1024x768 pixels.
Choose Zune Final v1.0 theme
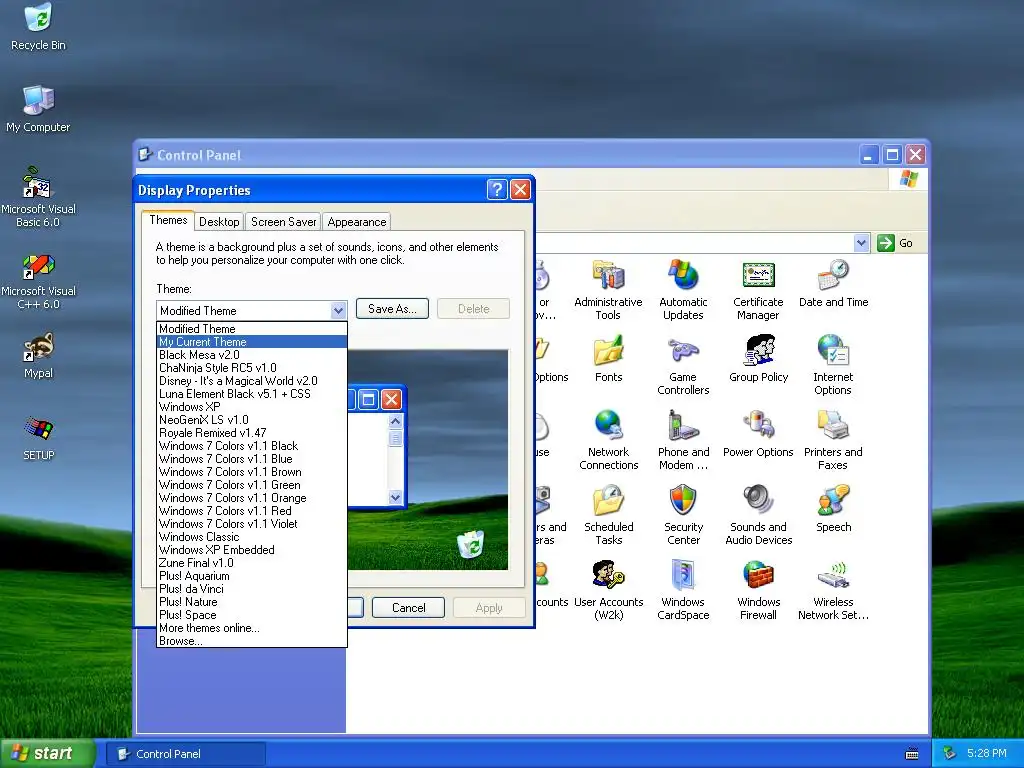(251, 563)
